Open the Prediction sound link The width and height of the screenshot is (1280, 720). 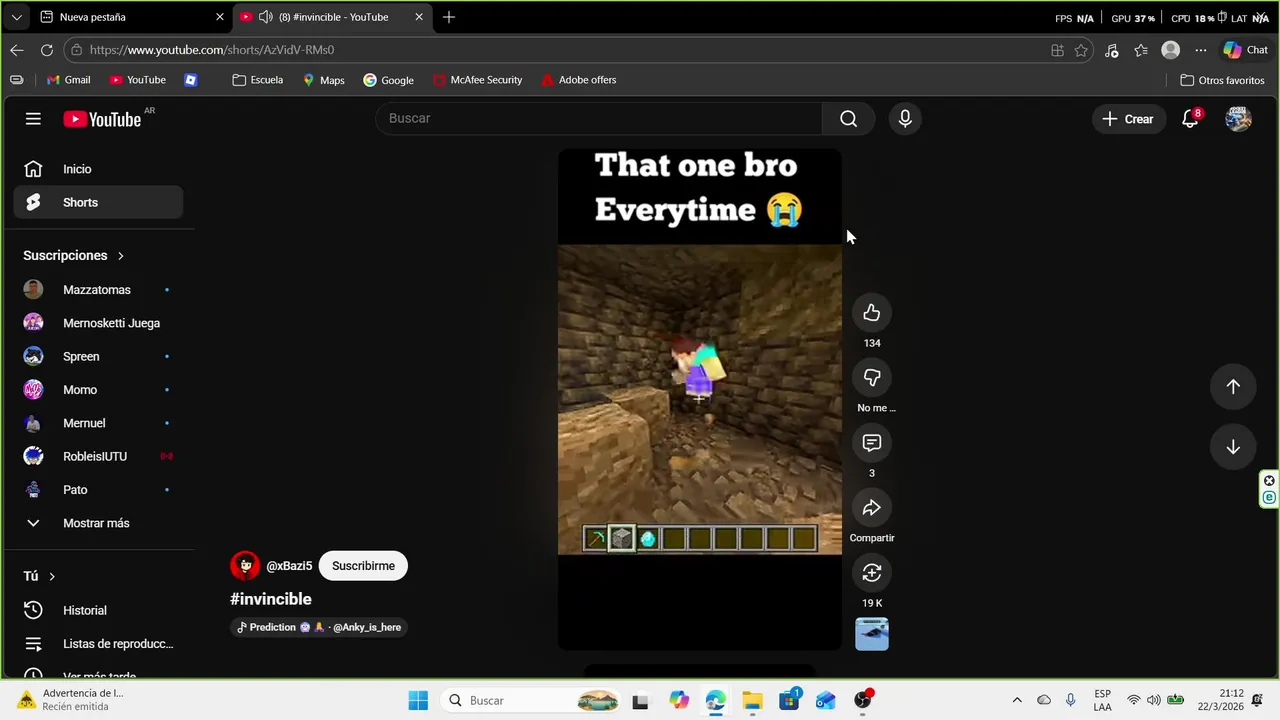pos(320,628)
